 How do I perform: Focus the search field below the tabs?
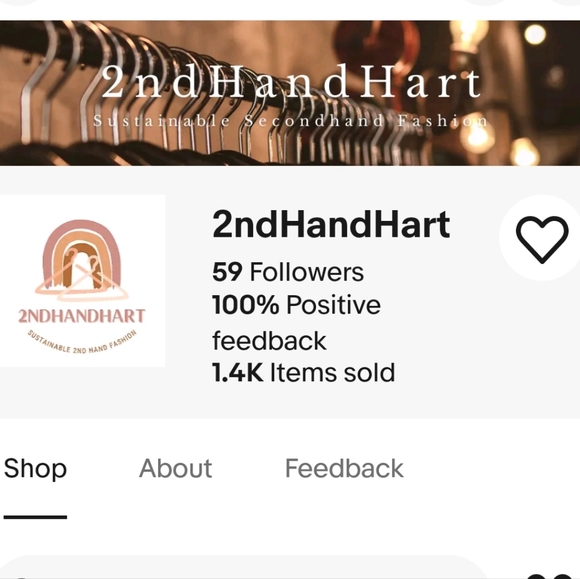point(242,567)
